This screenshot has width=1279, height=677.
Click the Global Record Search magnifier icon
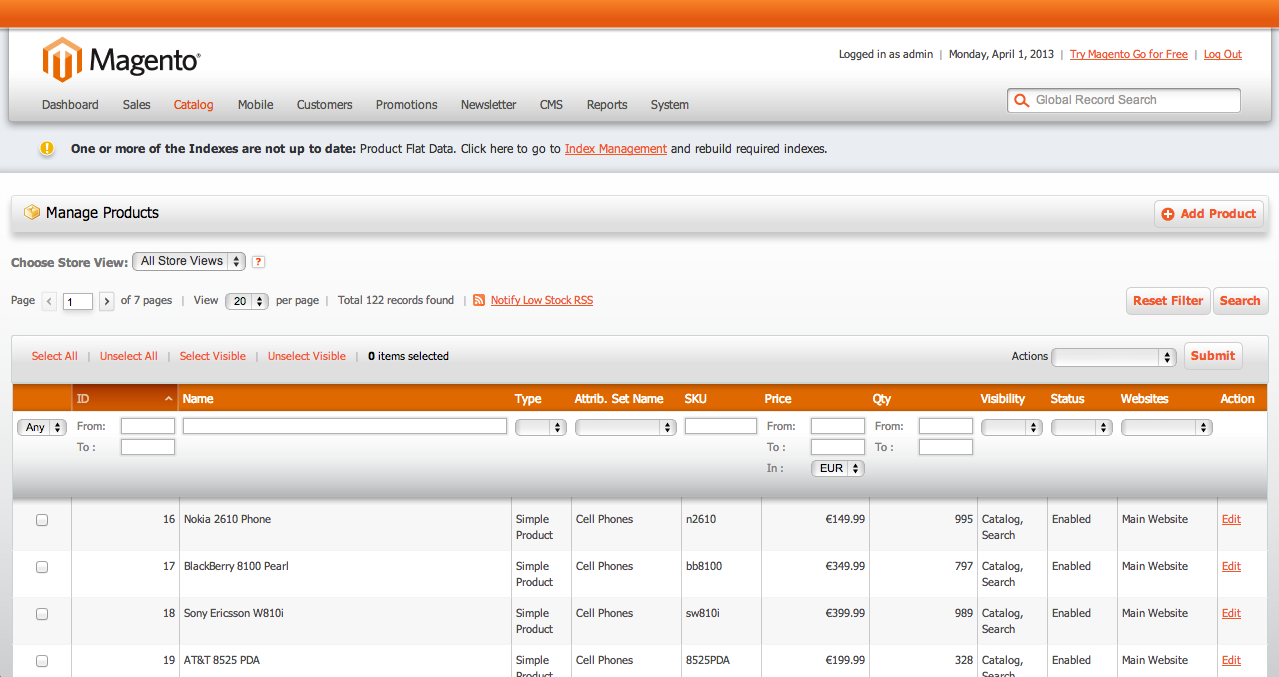tap(1021, 101)
